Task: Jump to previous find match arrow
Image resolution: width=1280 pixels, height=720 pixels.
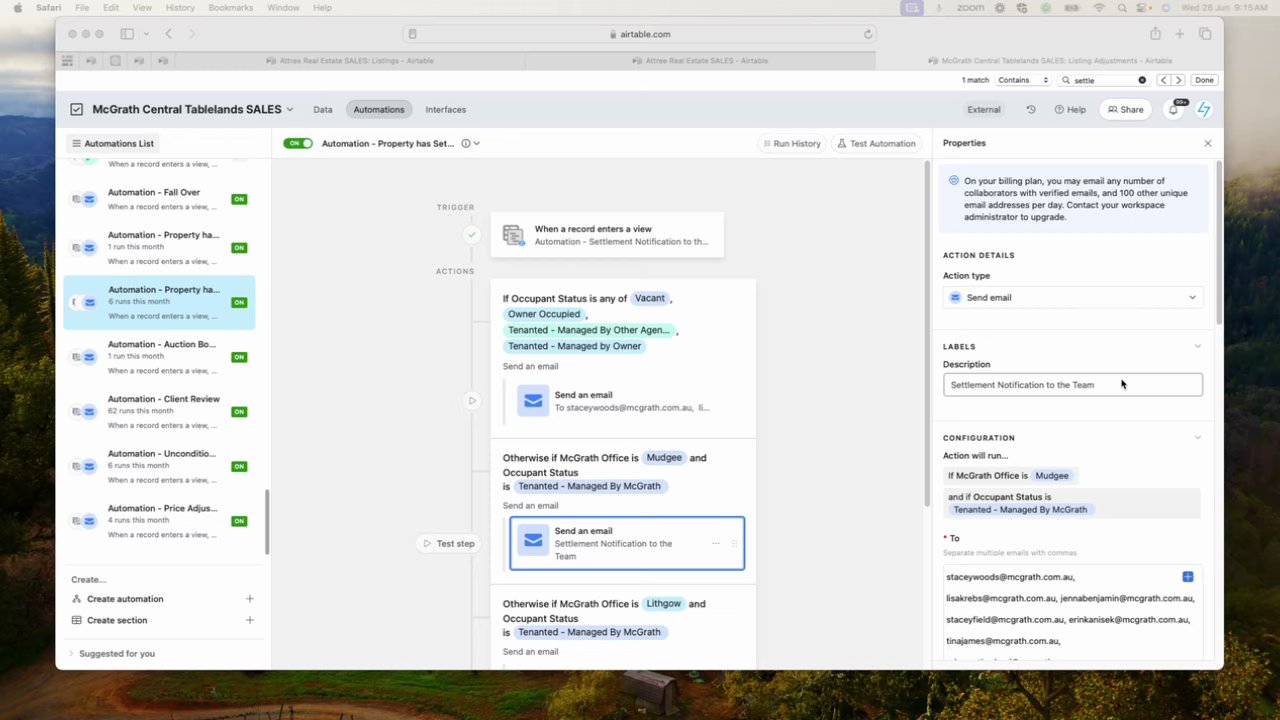Action: (1163, 80)
